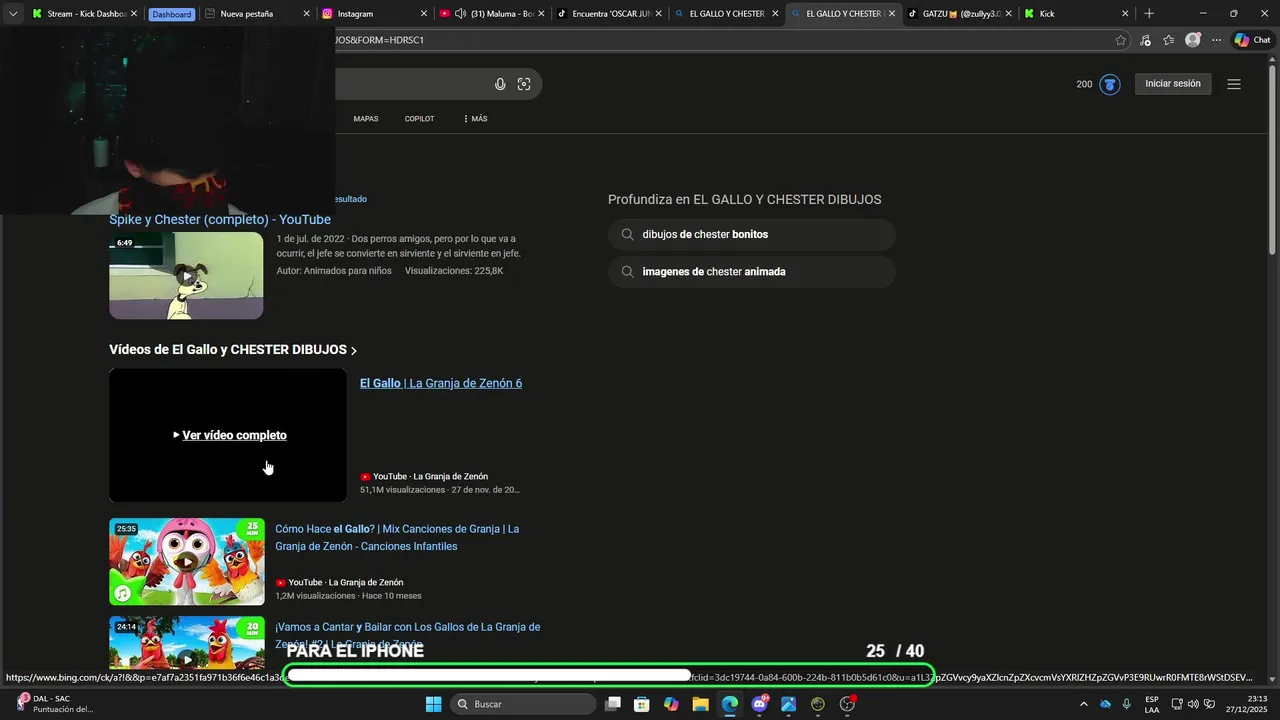Open the Bing hamburger menu
This screenshot has width=1280, height=720.
point(1234,84)
